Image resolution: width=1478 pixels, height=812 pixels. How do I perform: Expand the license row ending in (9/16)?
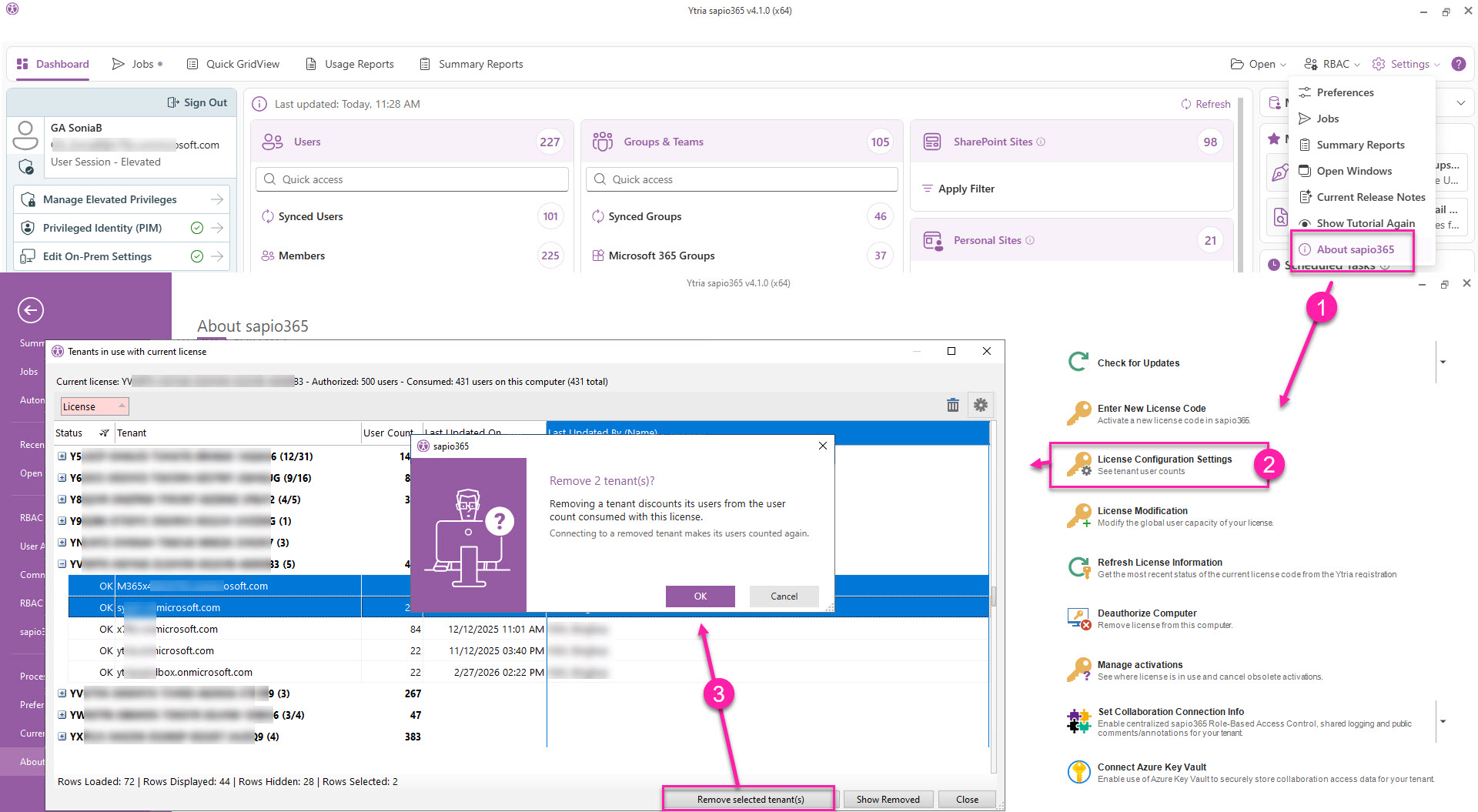point(62,478)
